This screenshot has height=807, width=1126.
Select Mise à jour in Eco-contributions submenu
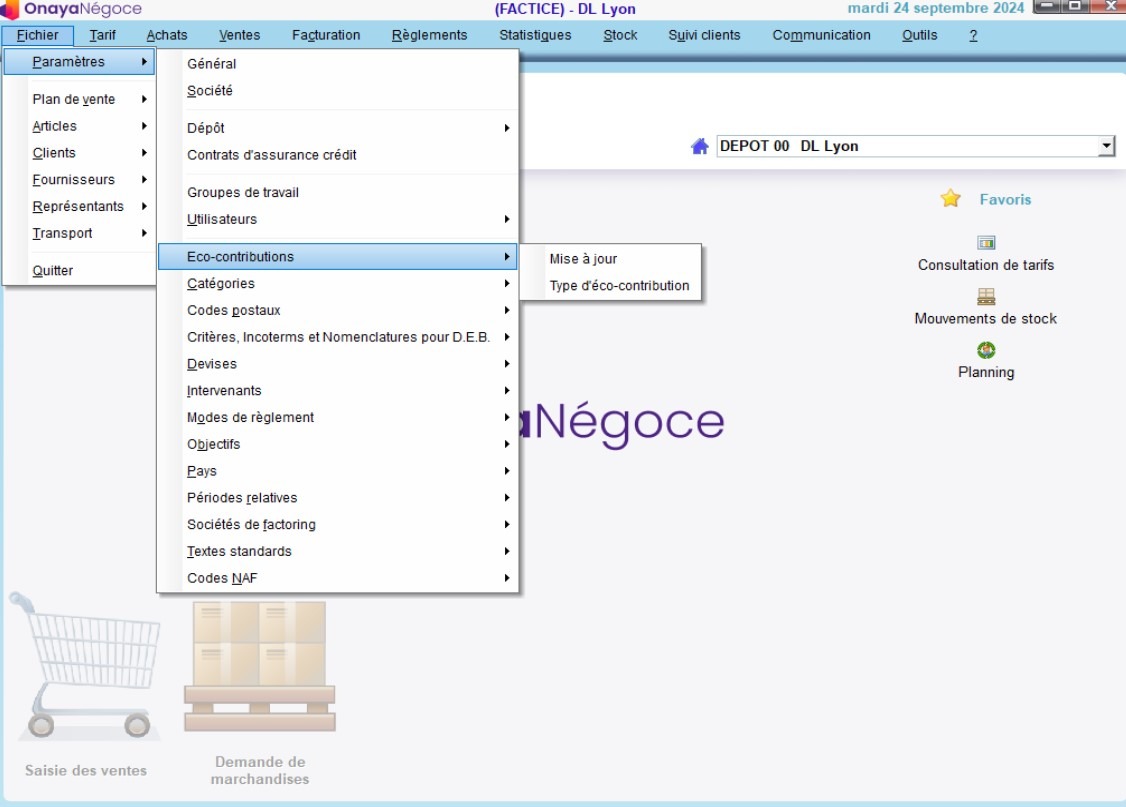[x=583, y=258]
